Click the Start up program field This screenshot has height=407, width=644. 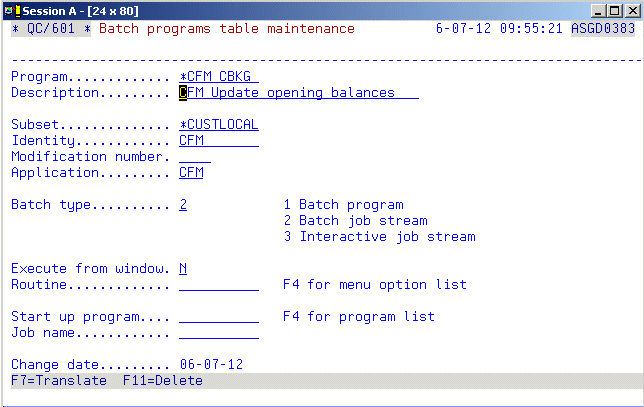tap(218, 317)
